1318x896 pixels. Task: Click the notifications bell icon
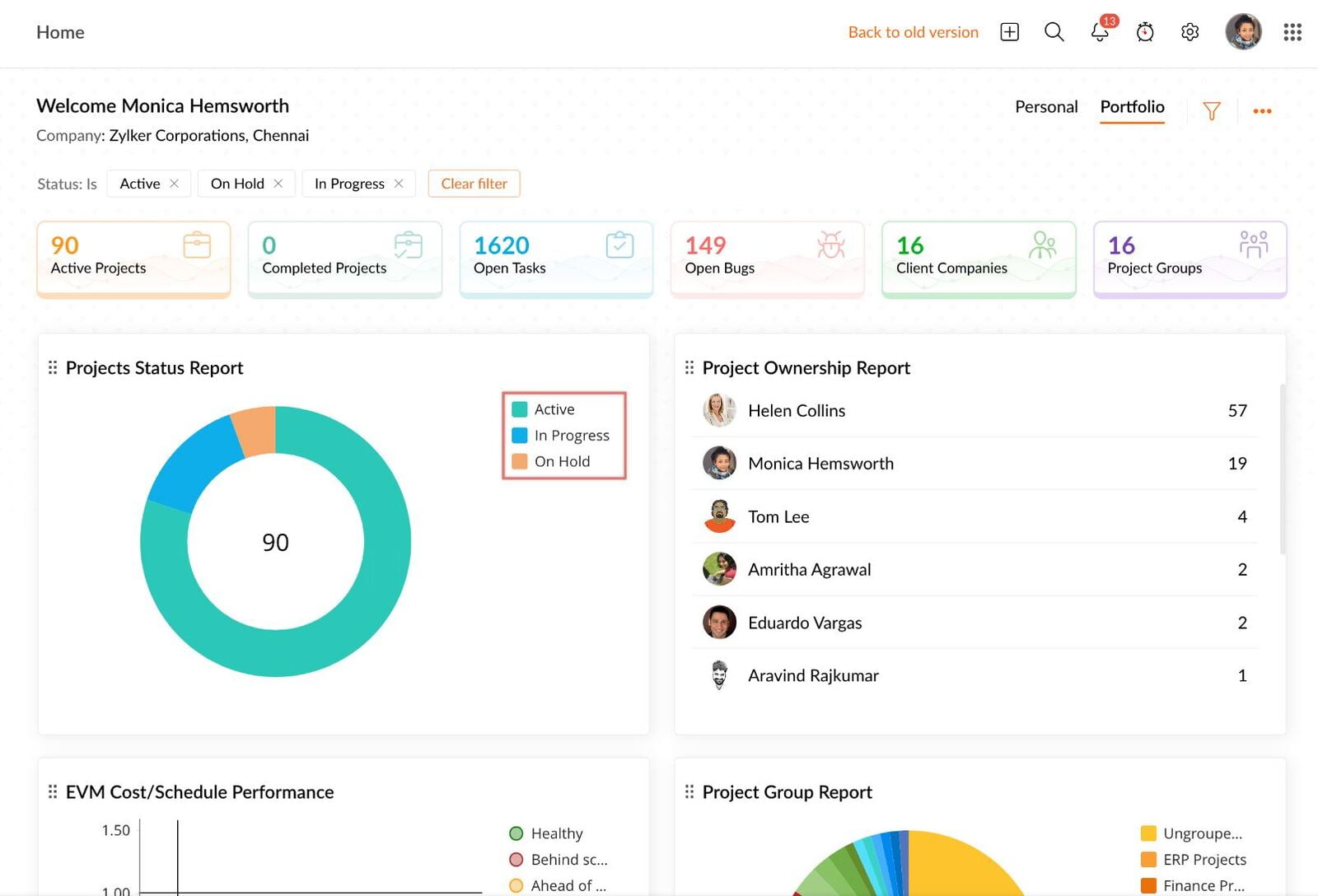click(x=1099, y=33)
